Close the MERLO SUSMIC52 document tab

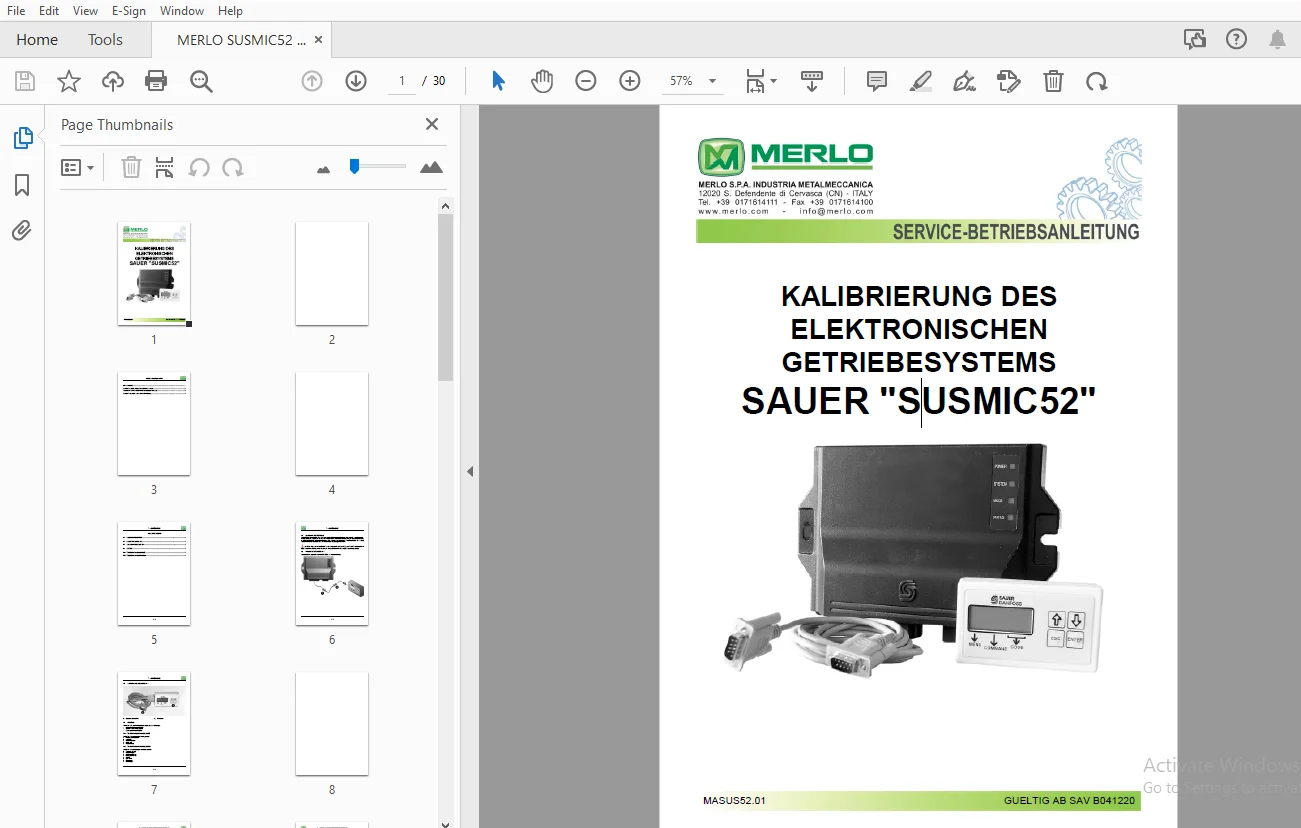click(x=318, y=40)
